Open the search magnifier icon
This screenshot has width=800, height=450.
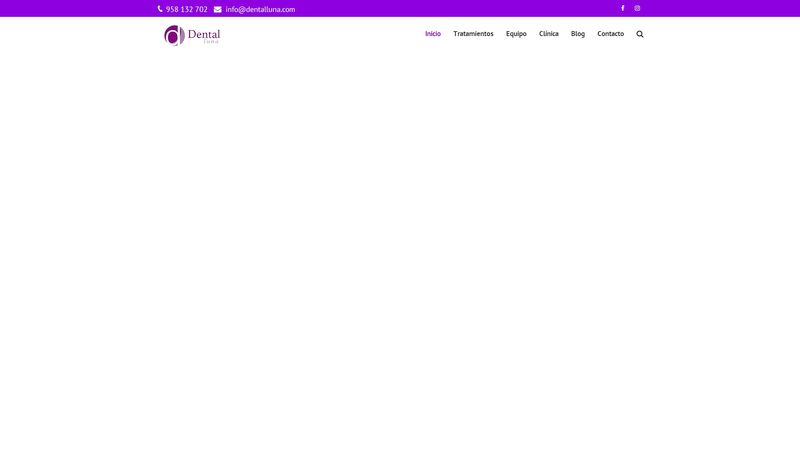(640, 34)
